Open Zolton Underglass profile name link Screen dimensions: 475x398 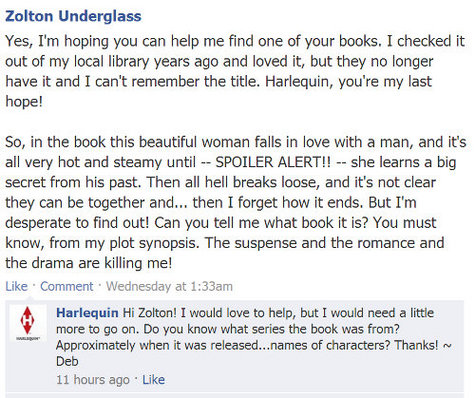pyautogui.click(x=73, y=16)
